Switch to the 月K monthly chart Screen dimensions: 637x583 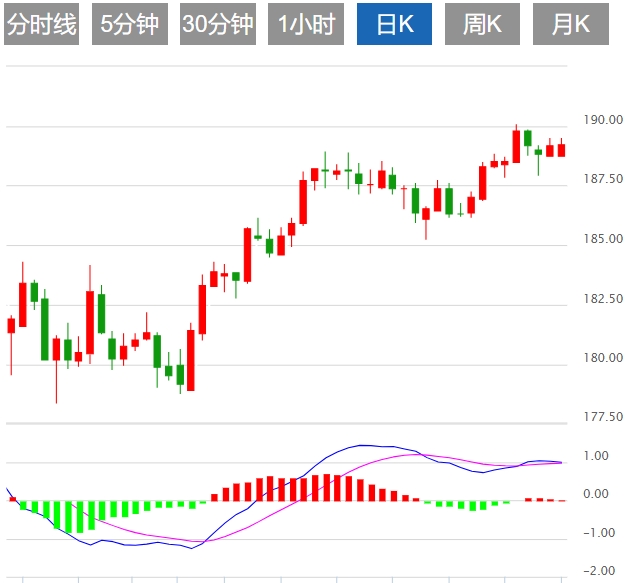click(x=571, y=24)
